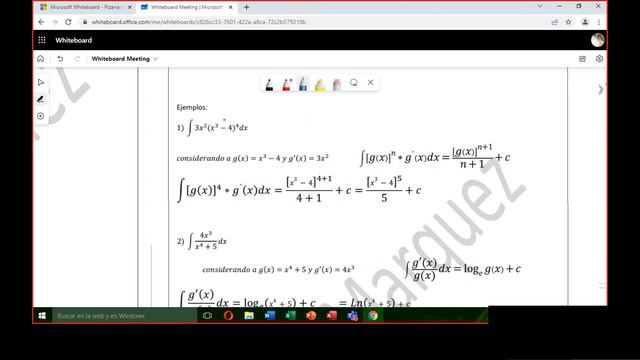Close the Microsoft Whiteboard - Pizarra tab
The height and width of the screenshot is (360, 640).
(130, 7)
